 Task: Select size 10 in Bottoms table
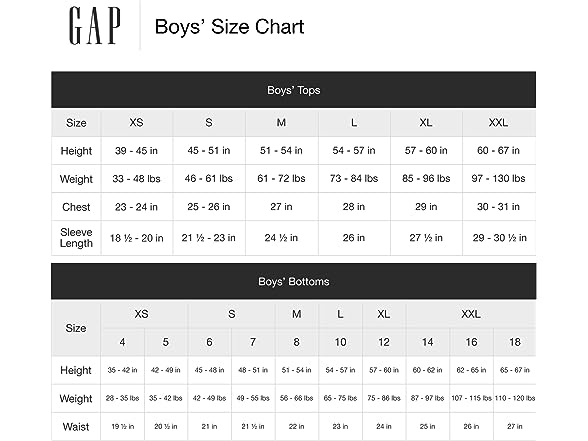[x=340, y=342]
